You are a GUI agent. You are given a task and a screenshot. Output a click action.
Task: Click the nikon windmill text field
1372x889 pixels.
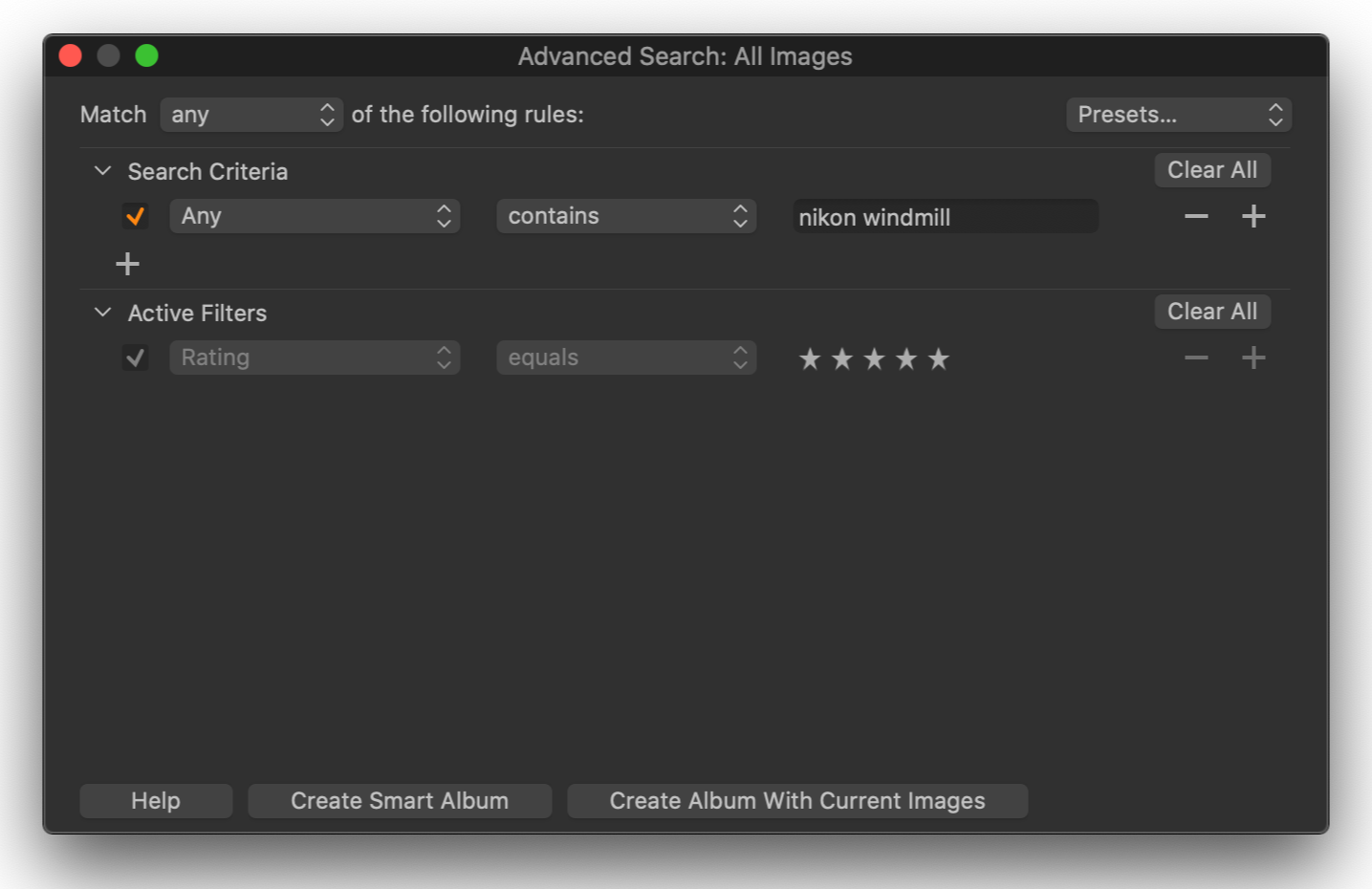(x=946, y=217)
